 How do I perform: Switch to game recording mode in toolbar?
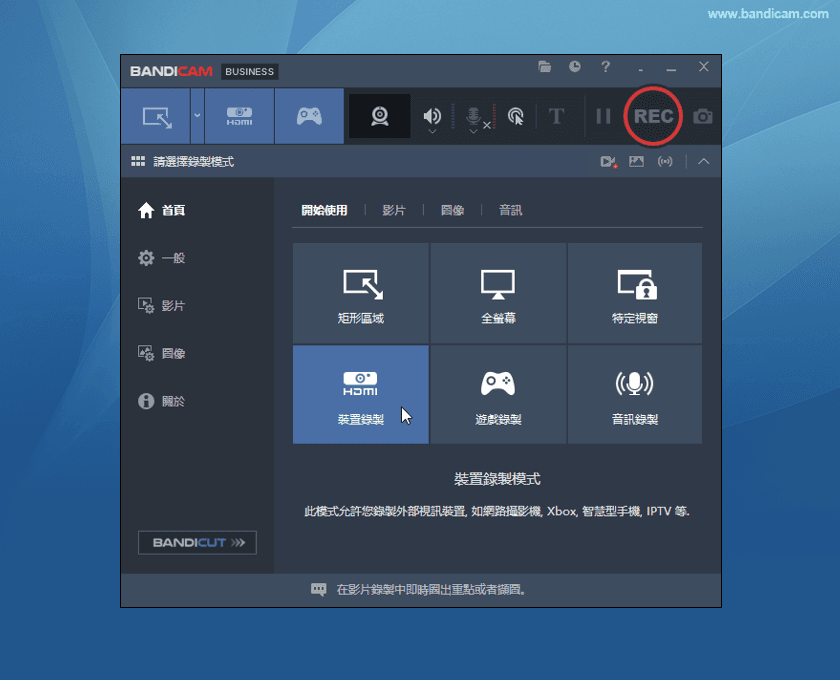309,116
